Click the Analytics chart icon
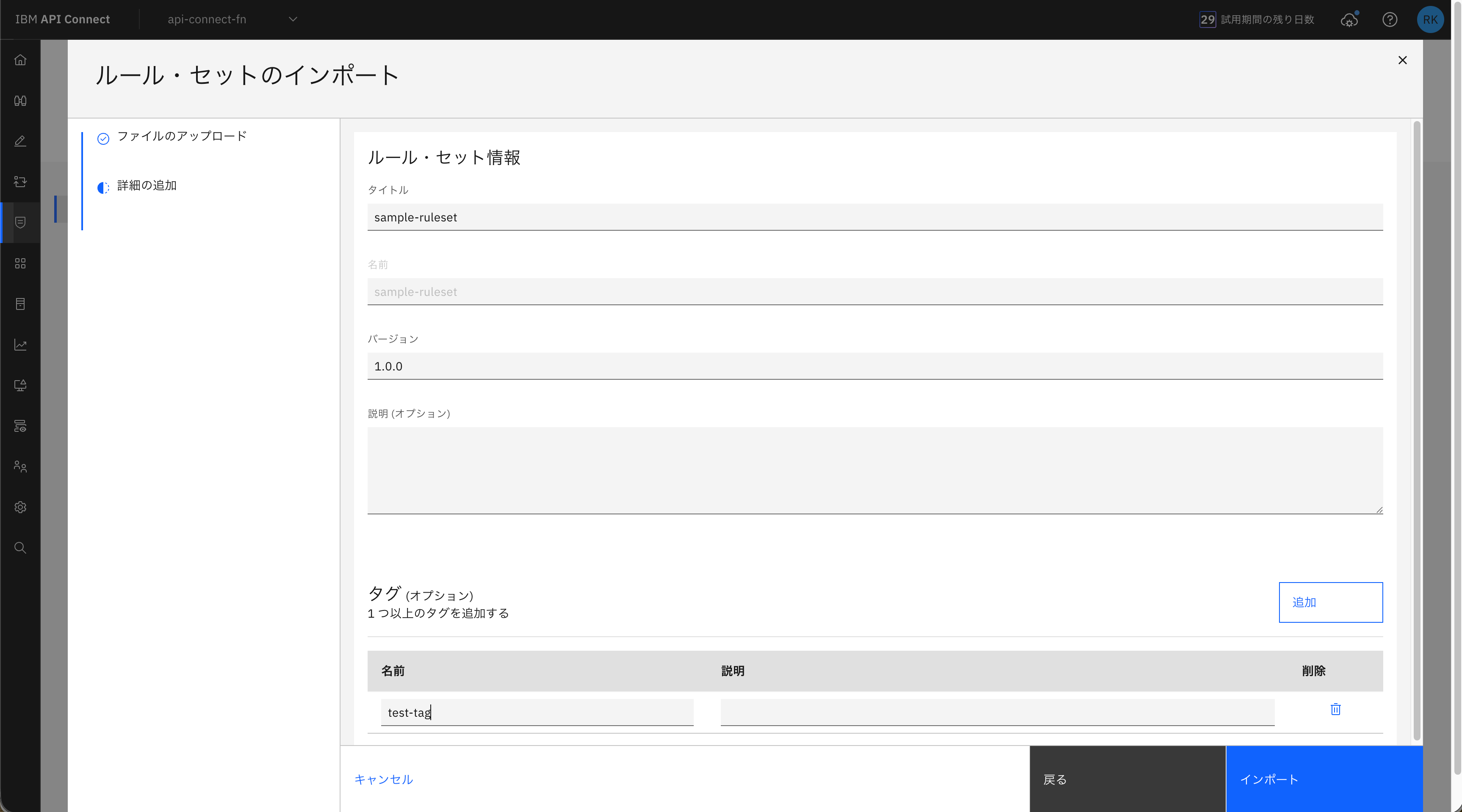 click(20, 345)
